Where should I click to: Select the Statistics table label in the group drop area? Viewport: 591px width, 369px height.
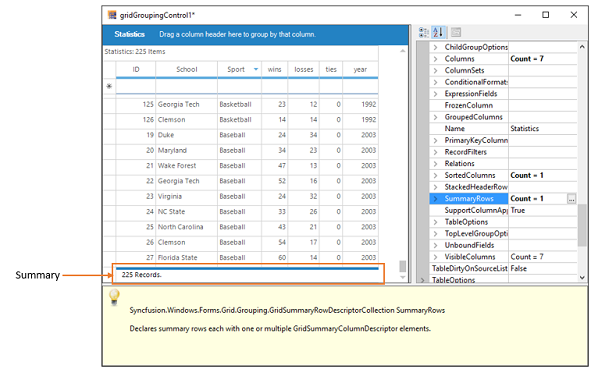point(129,34)
